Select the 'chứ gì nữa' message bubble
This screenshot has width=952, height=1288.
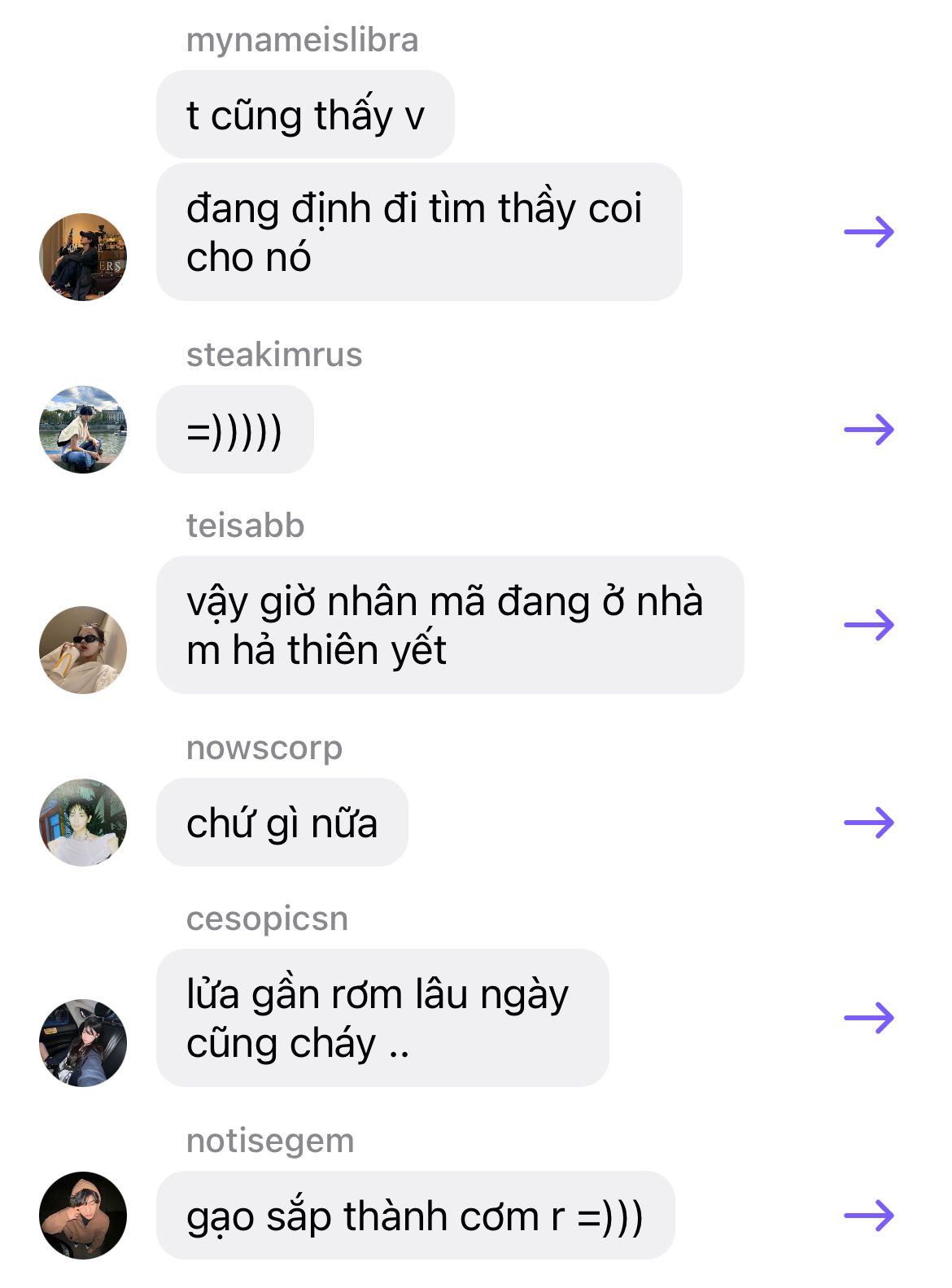pos(282,823)
